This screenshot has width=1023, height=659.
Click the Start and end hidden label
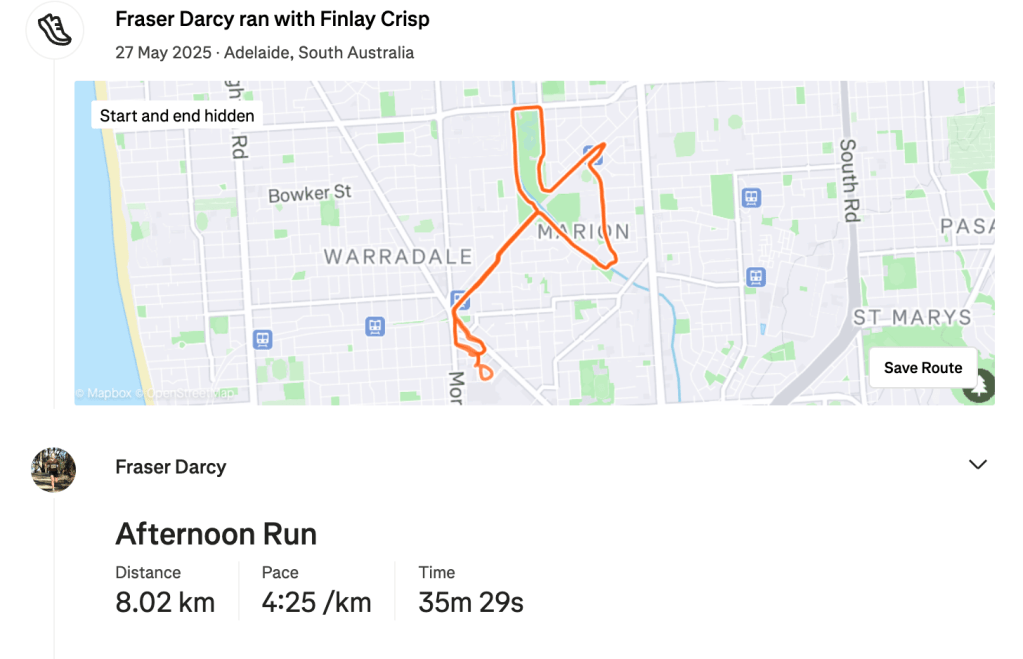click(177, 115)
